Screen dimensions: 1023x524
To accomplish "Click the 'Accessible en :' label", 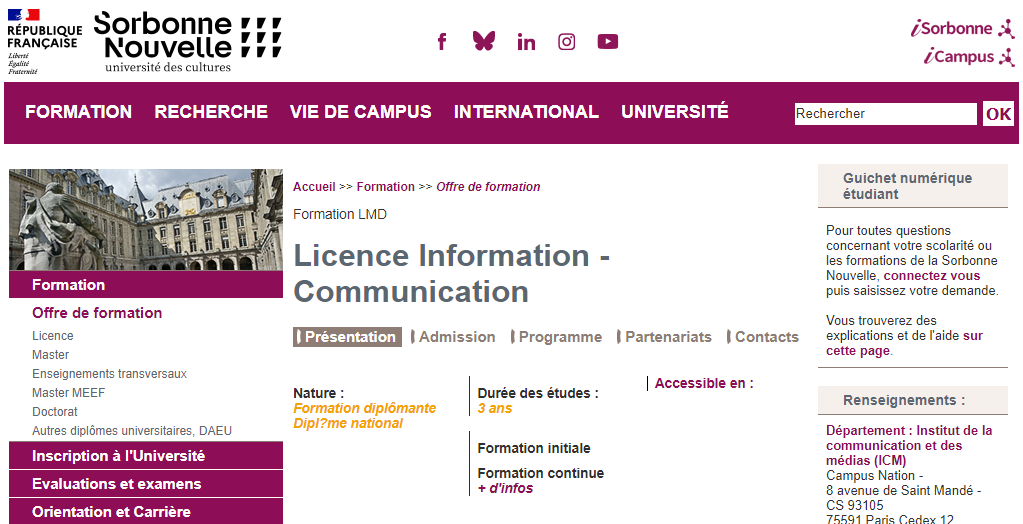I will pos(704,383).
